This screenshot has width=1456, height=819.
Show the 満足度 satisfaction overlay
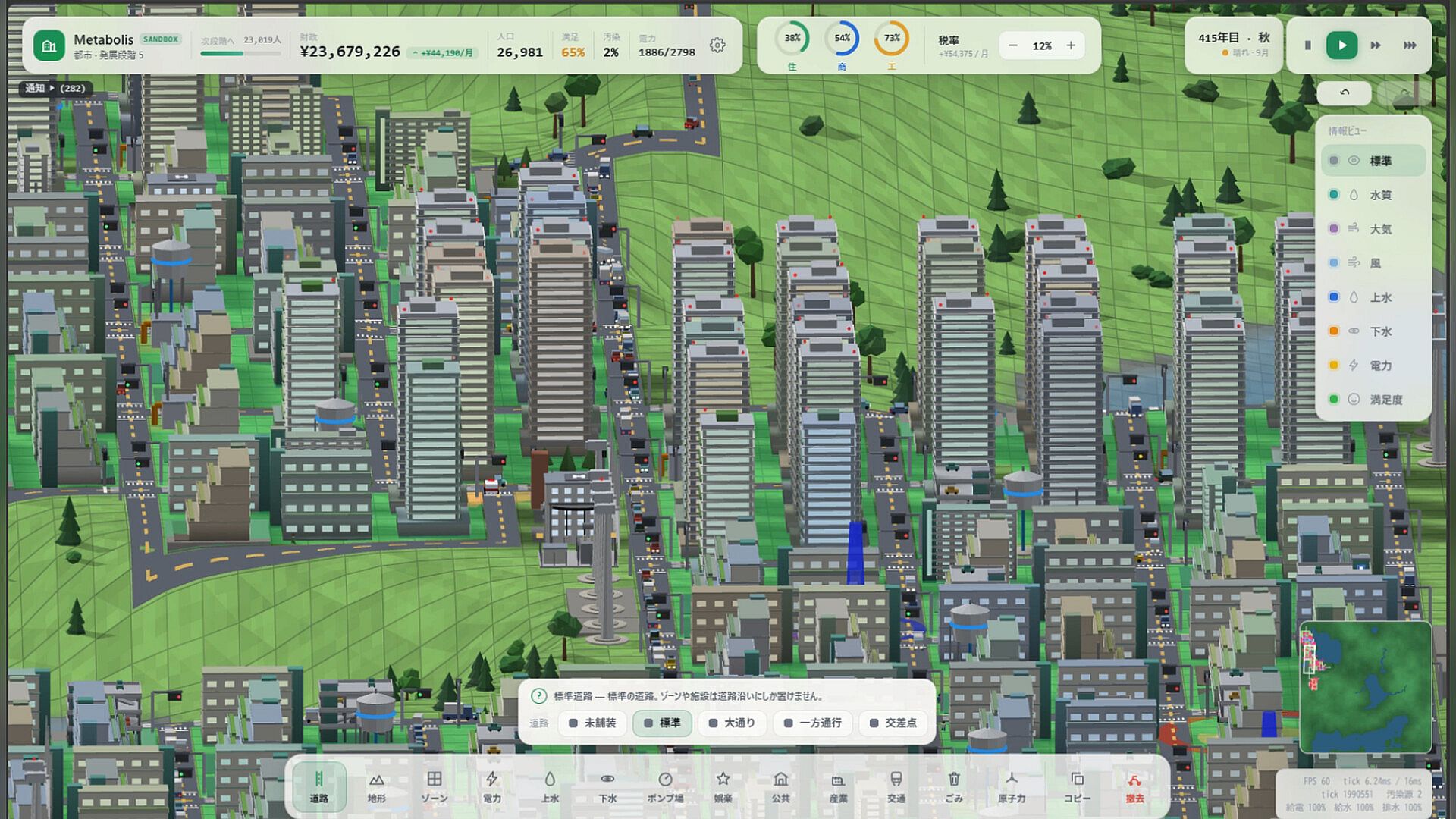[x=1373, y=400]
